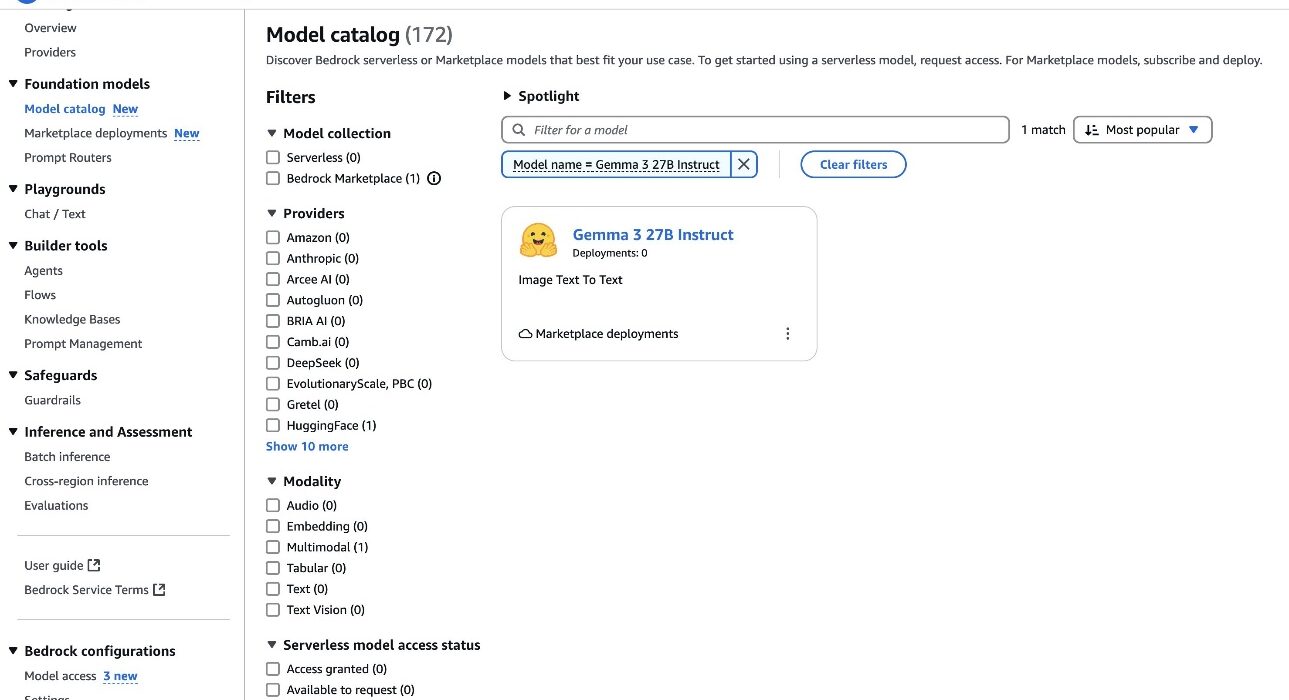Click the cloud icon for Marketplace deployments
The width and height of the screenshot is (1289, 700).
click(x=525, y=334)
